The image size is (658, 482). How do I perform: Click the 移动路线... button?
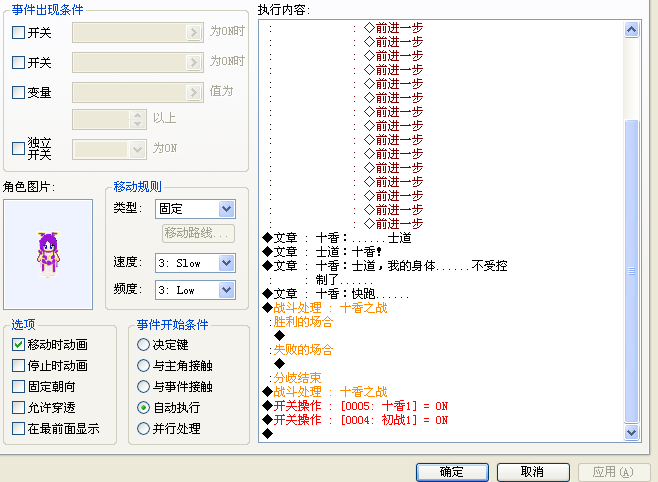pyautogui.click(x=198, y=233)
